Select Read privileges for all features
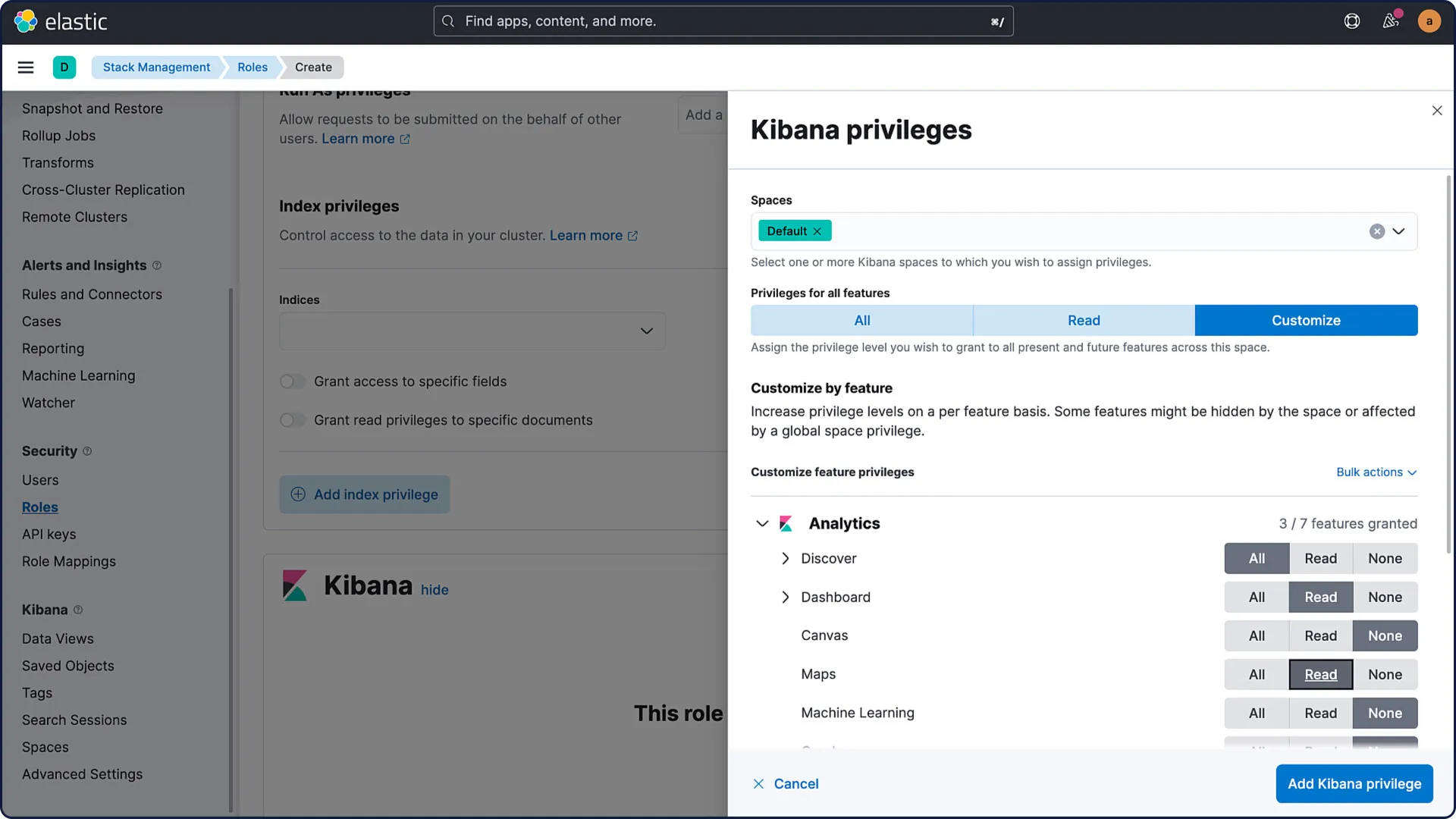Screen dimensions: 1456x819 1084,320
